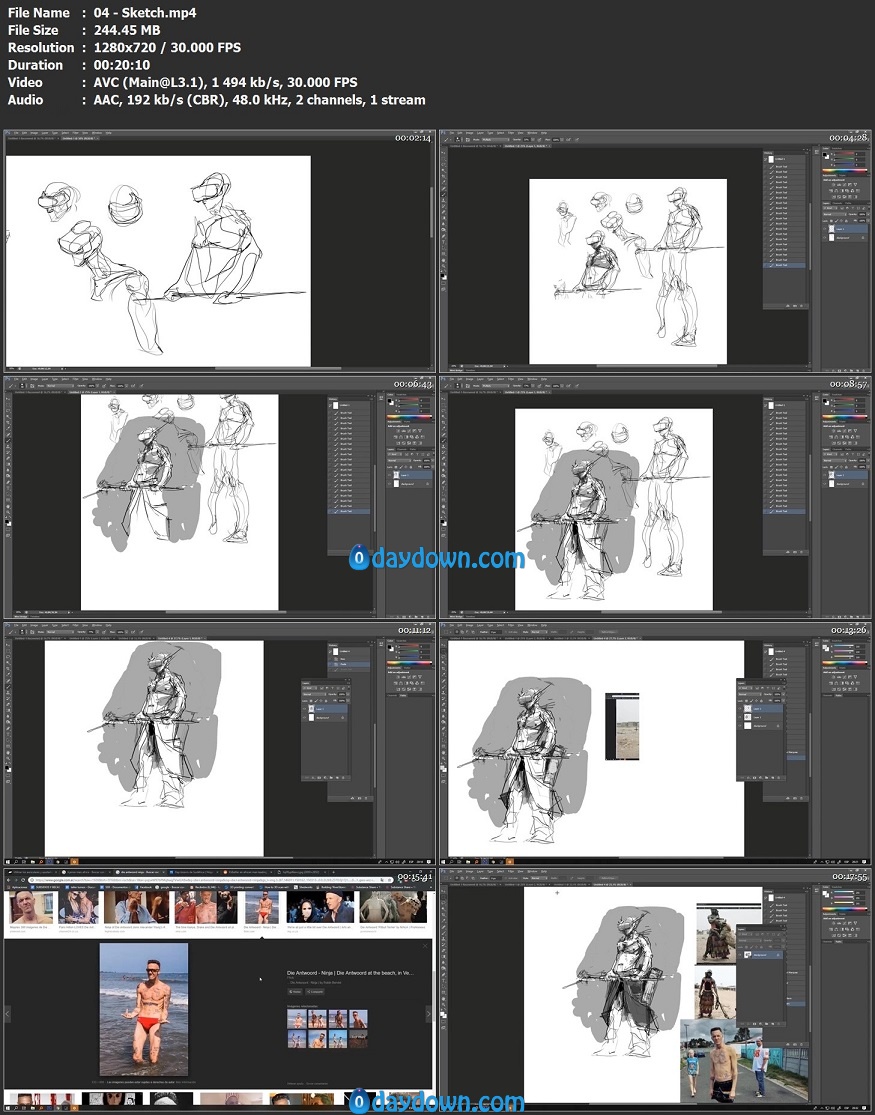Click new layer icon in 00:13:26 Layers panel
Screen dimensions: 875x1115
tap(773, 778)
